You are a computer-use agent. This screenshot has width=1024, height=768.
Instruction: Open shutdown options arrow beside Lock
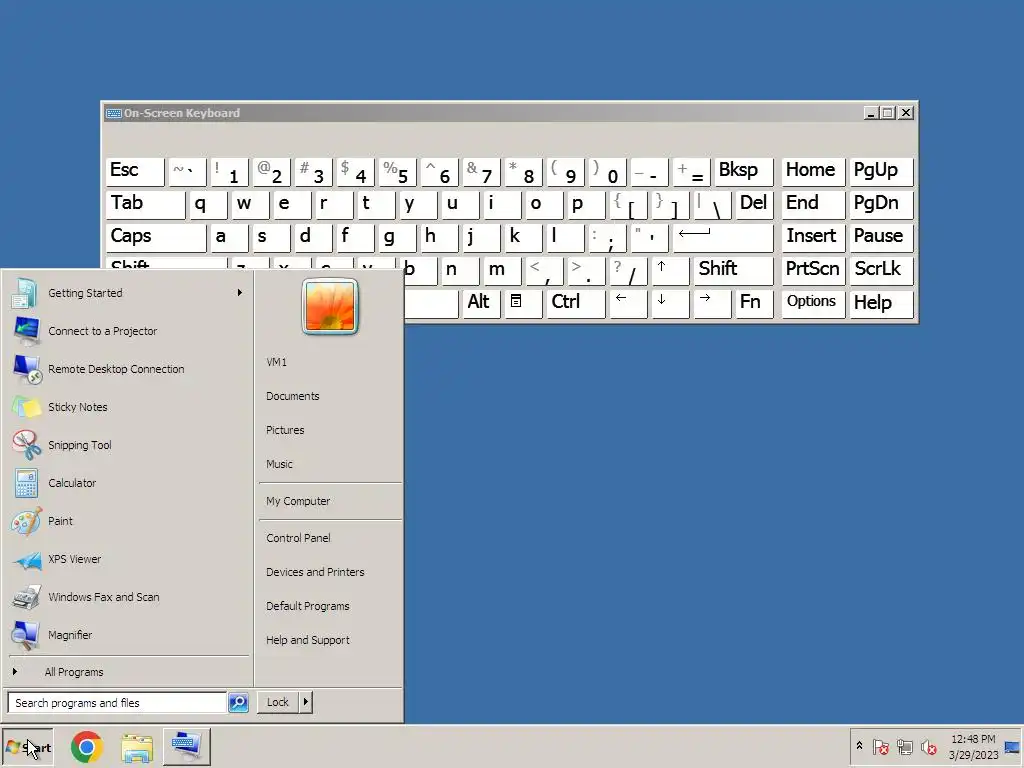pos(305,702)
